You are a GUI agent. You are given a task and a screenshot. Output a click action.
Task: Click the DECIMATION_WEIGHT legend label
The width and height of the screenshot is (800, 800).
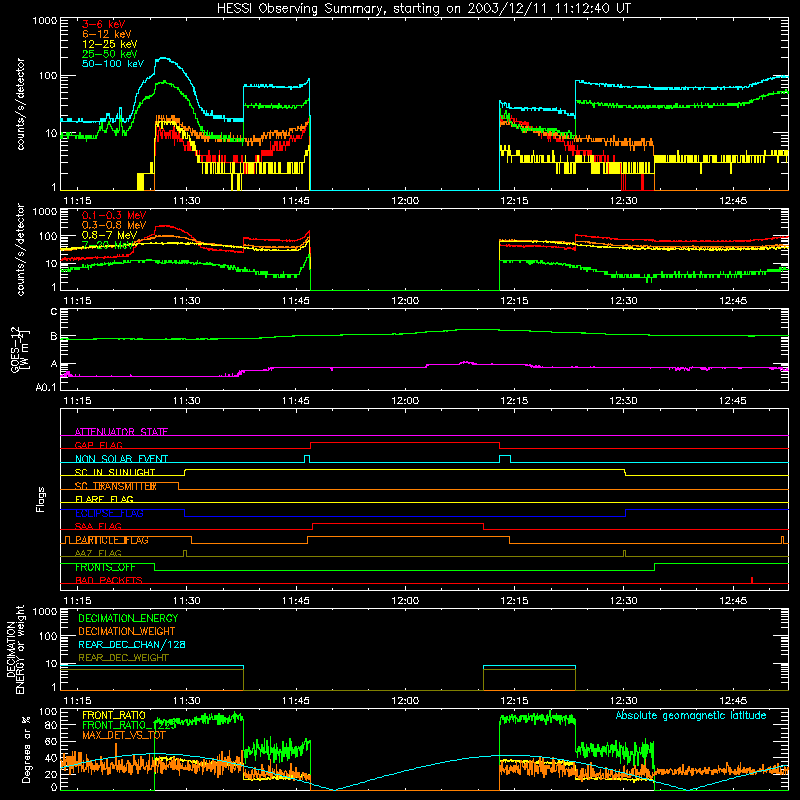tap(127, 631)
